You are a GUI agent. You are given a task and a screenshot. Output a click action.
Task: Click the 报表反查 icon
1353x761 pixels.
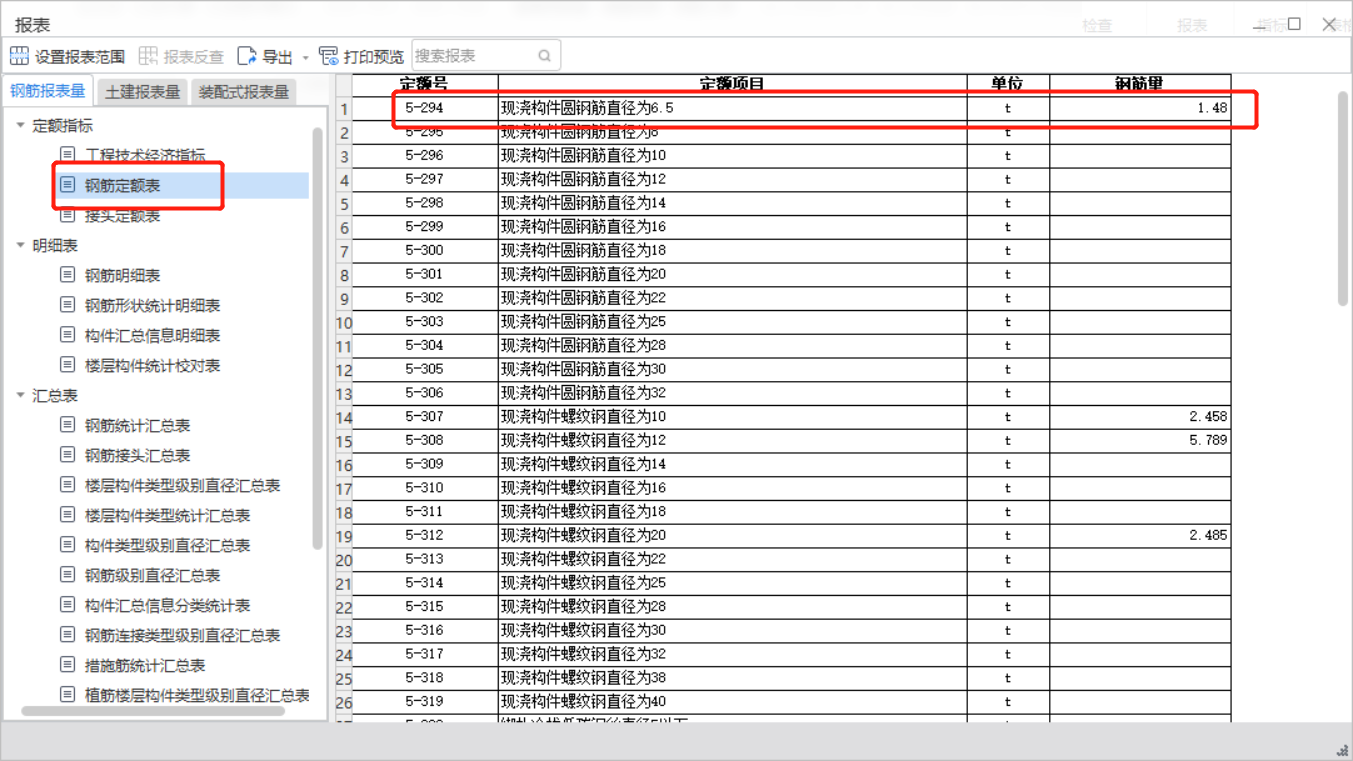click(148, 56)
